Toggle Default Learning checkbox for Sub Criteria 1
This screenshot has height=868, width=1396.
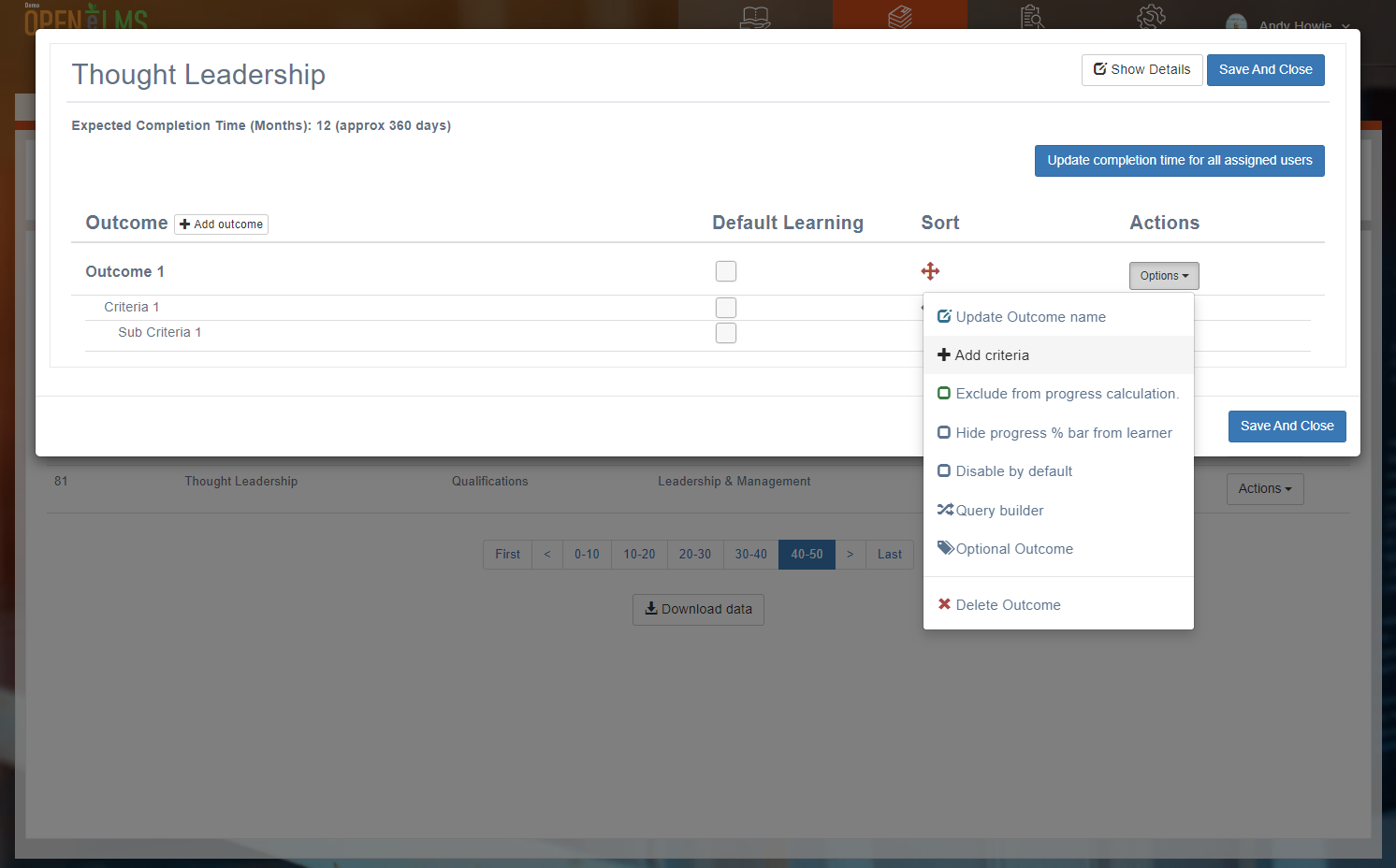pos(726,333)
